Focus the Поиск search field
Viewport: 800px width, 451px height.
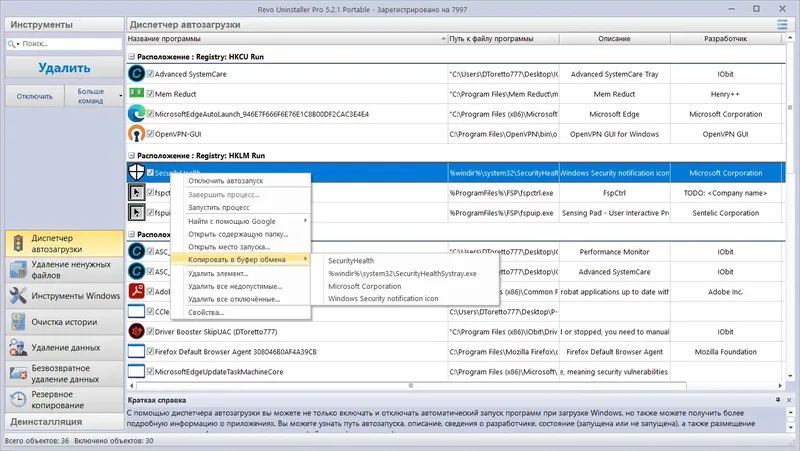[70, 44]
